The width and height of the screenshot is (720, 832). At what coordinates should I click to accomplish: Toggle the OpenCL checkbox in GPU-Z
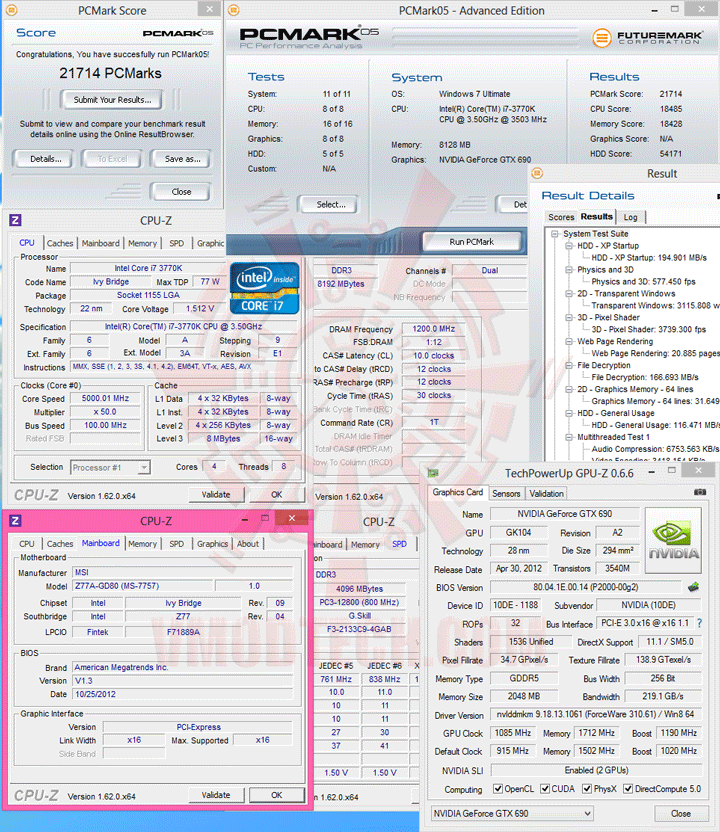coord(498,788)
